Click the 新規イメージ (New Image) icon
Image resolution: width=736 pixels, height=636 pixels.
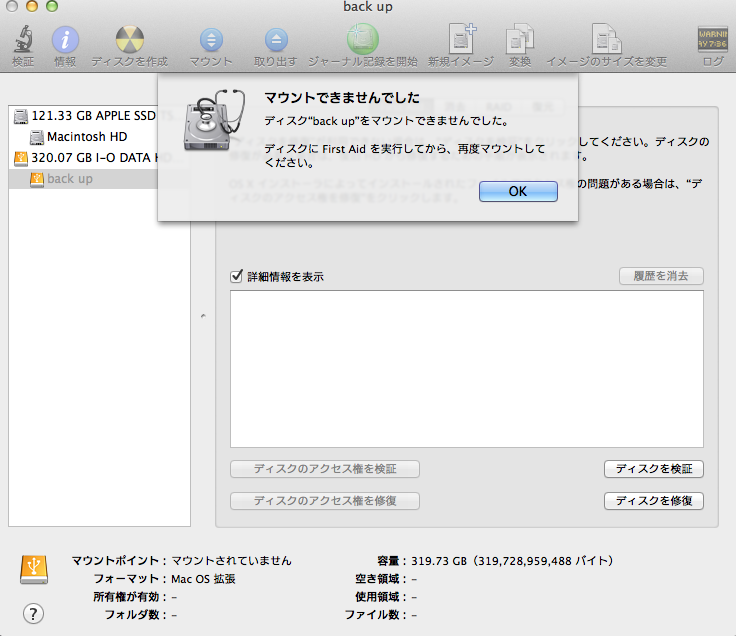pos(462,38)
